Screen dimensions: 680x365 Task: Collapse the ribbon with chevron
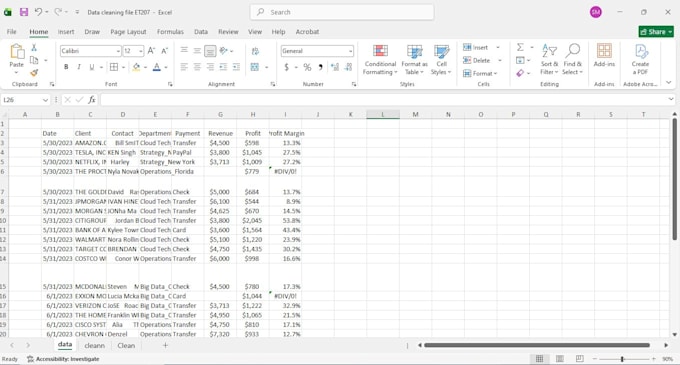click(669, 82)
